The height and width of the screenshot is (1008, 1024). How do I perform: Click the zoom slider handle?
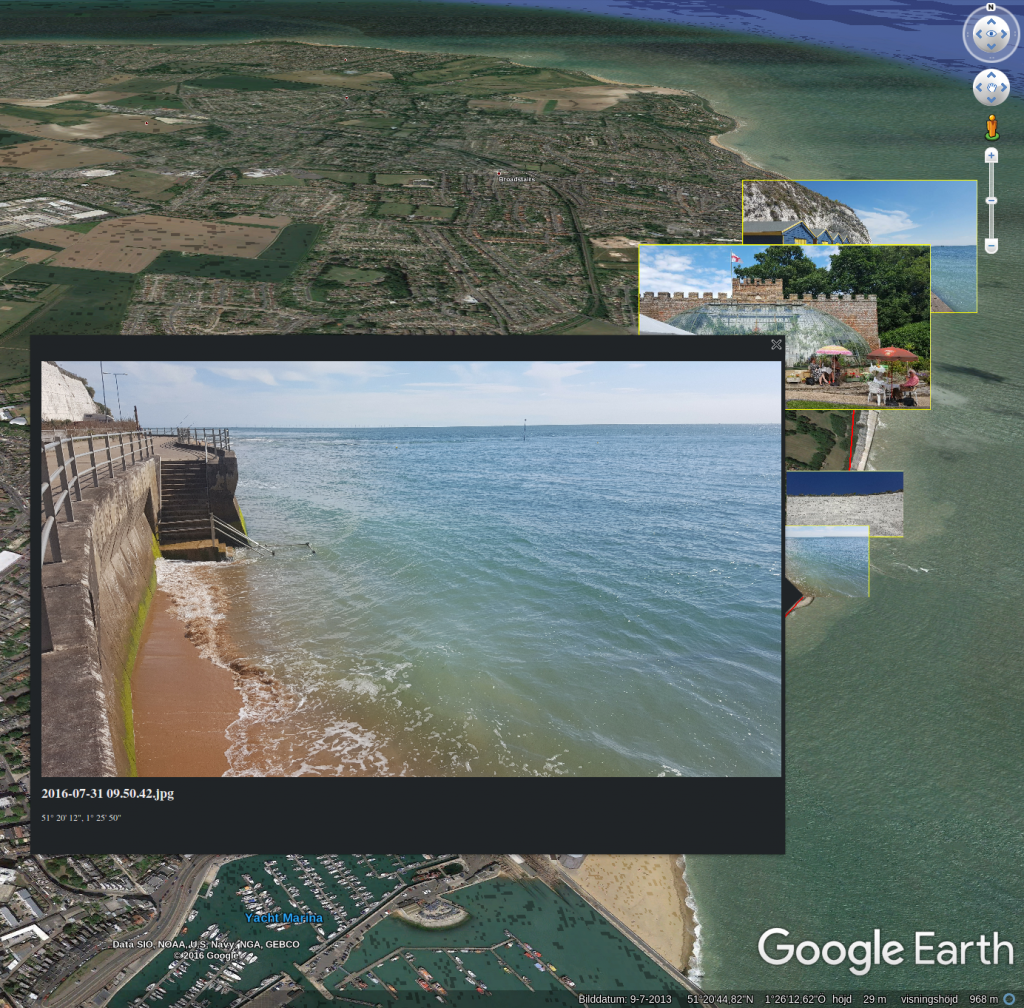(x=991, y=200)
